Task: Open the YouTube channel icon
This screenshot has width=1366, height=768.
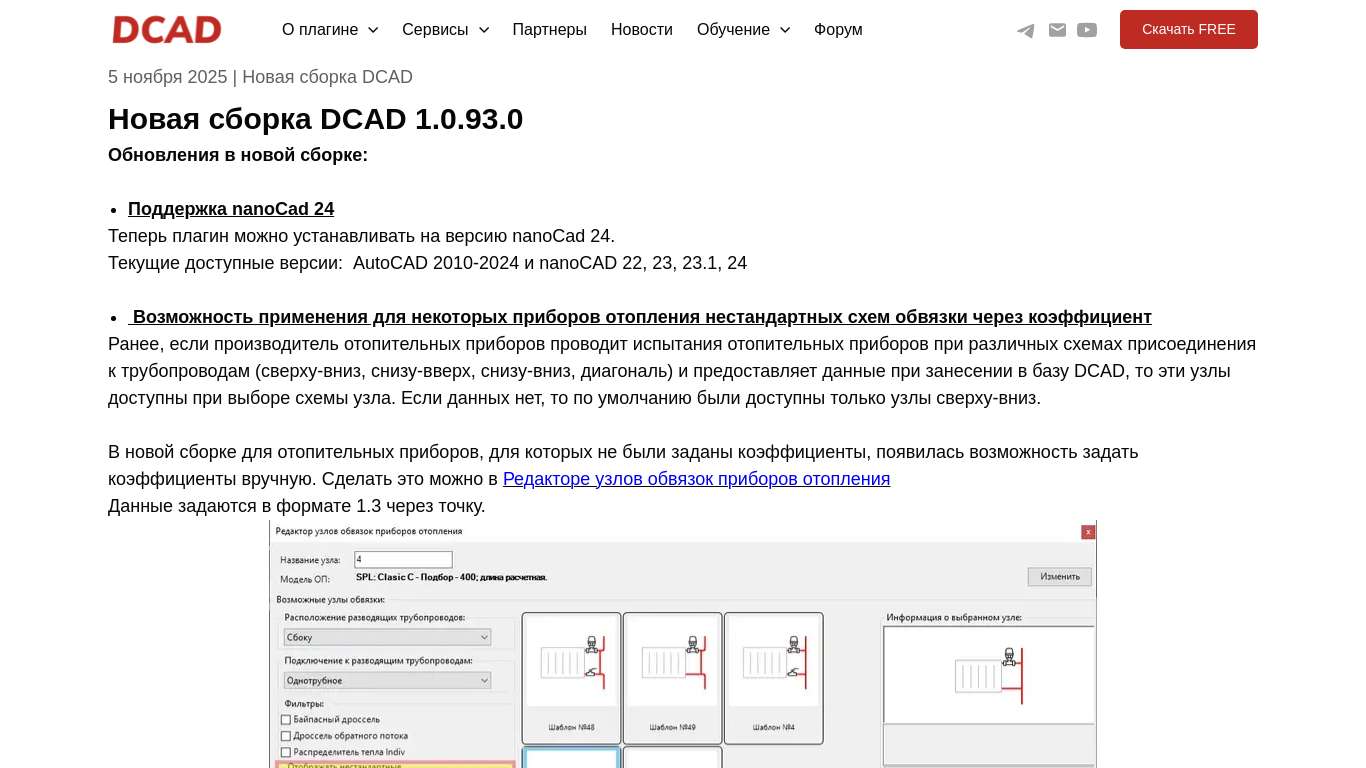Action: pyautogui.click(x=1087, y=30)
